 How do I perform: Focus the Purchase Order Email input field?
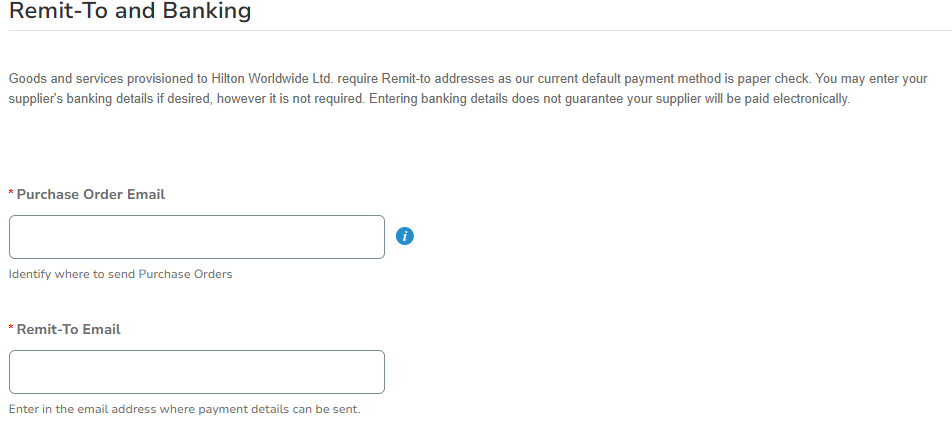[x=197, y=237]
